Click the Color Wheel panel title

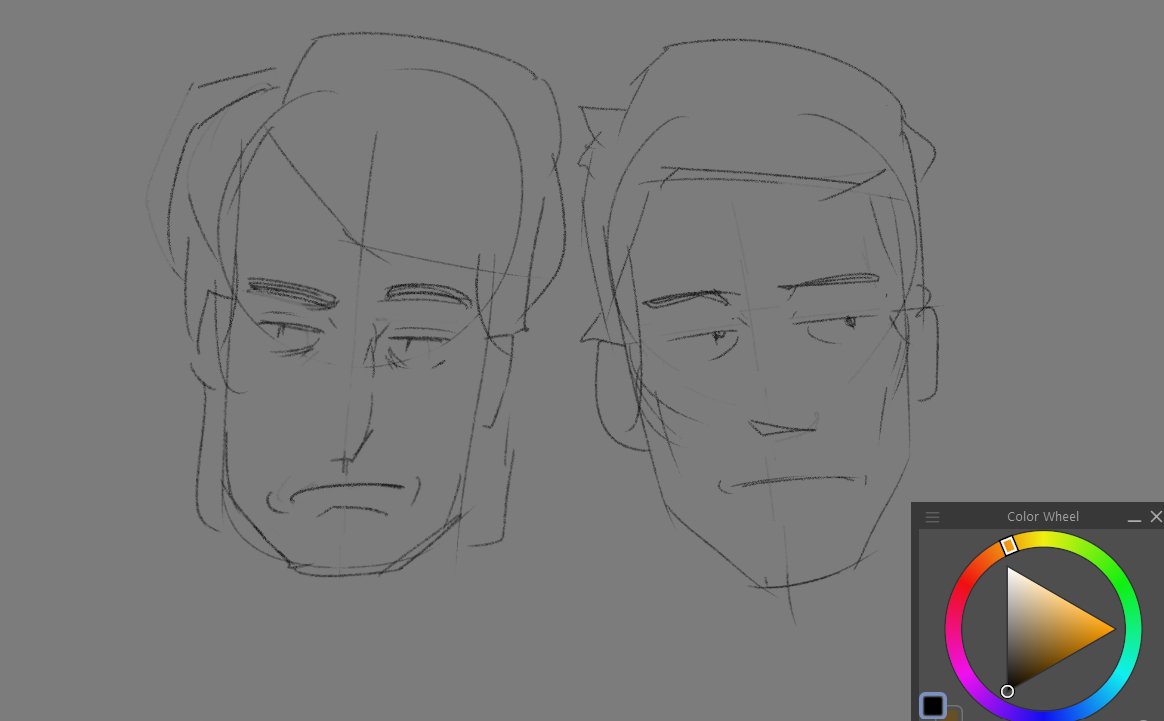(x=1042, y=517)
